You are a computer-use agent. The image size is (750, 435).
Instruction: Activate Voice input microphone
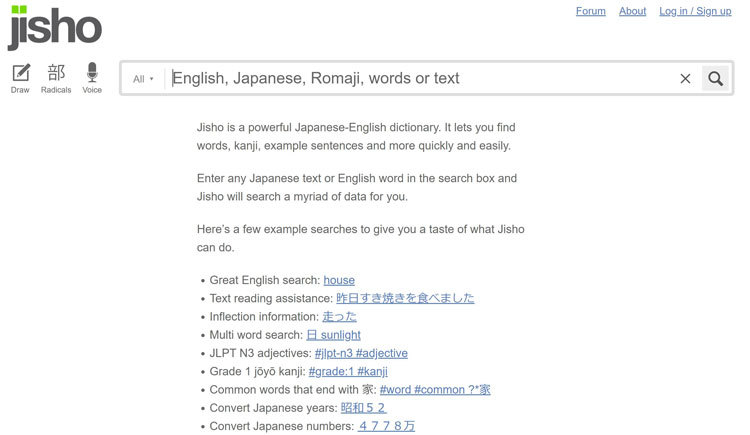click(92, 78)
